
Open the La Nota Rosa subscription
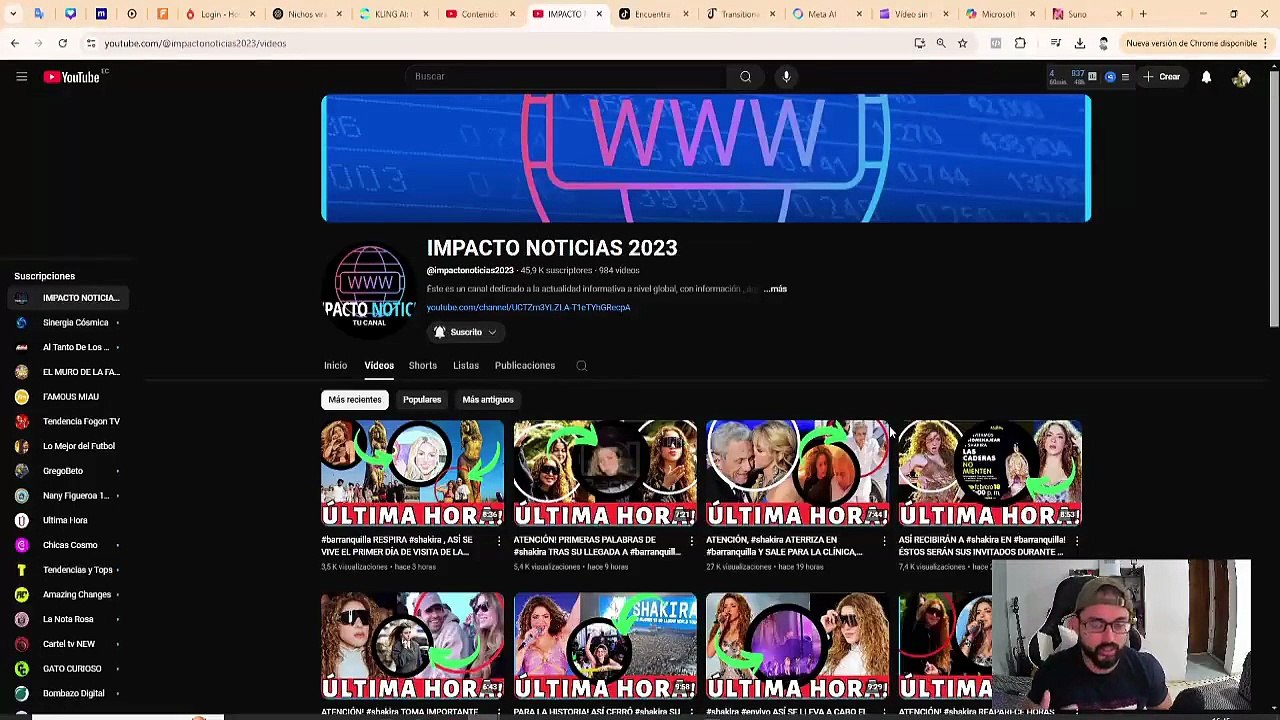[x=68, y=619]
